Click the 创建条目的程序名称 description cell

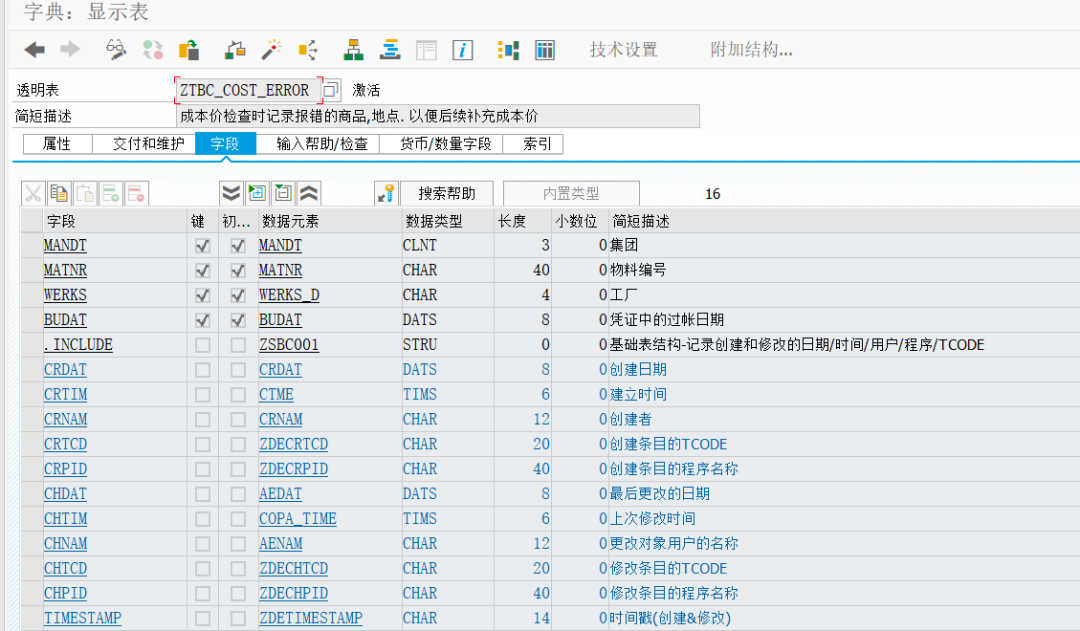(x=674, y=469)
